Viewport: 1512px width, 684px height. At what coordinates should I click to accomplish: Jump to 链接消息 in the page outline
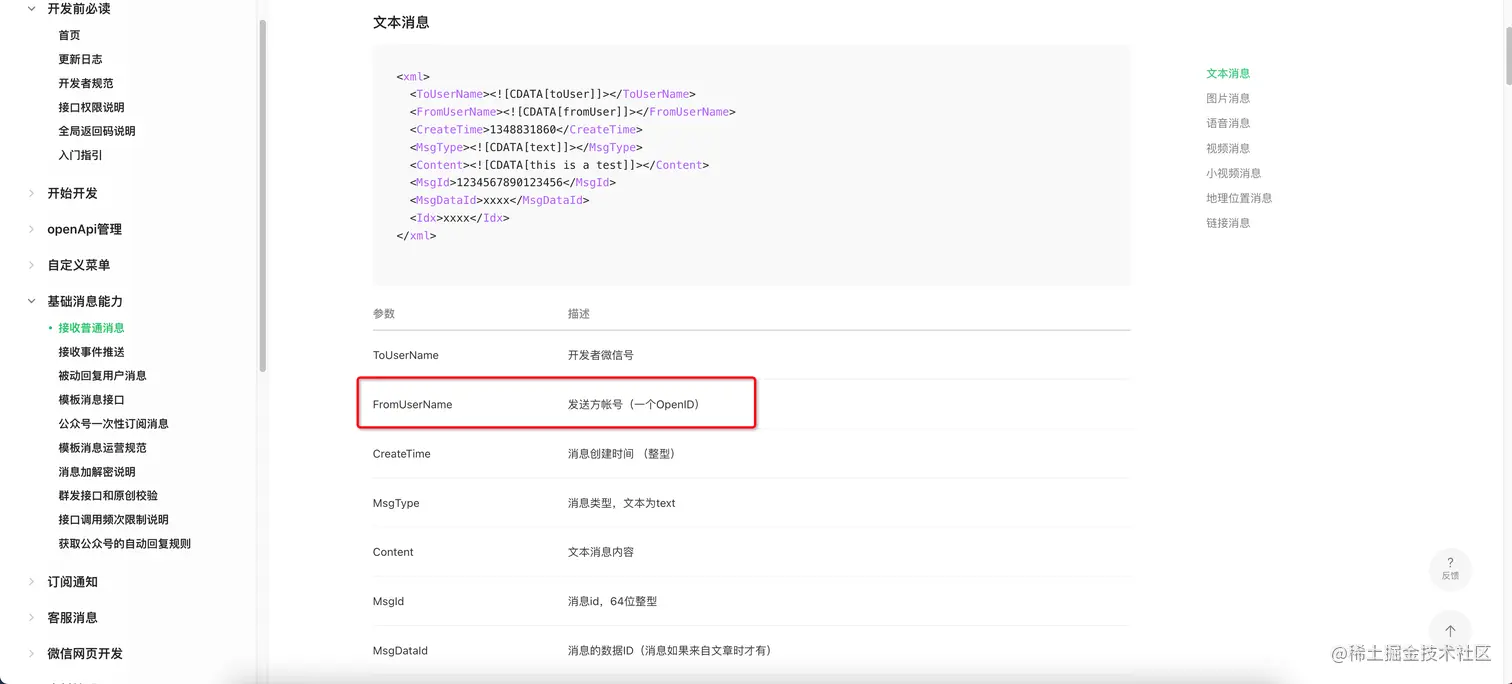click(1228, 223)
